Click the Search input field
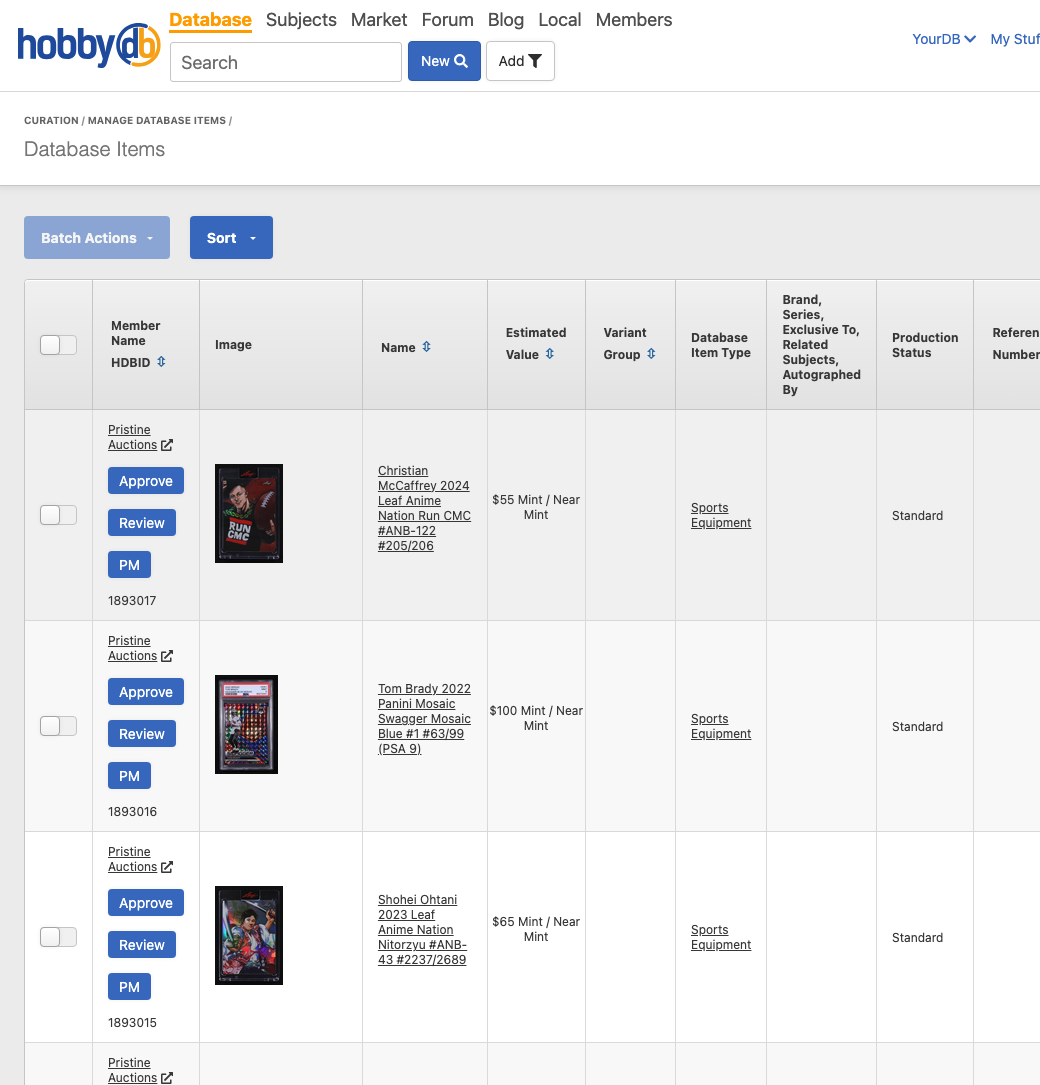 [285, 62]
